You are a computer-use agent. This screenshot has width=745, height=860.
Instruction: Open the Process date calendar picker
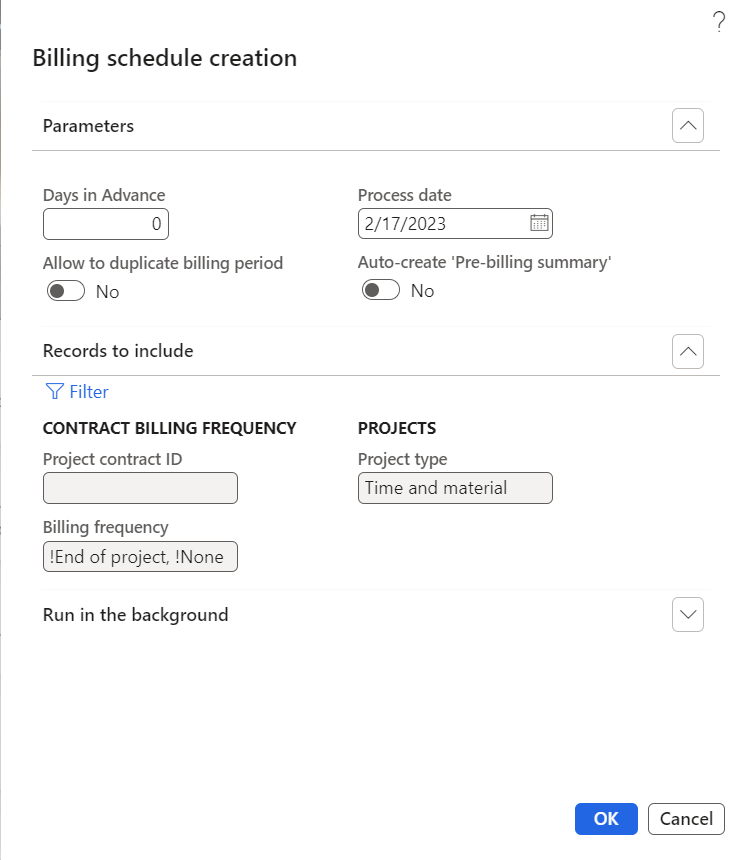539,223
